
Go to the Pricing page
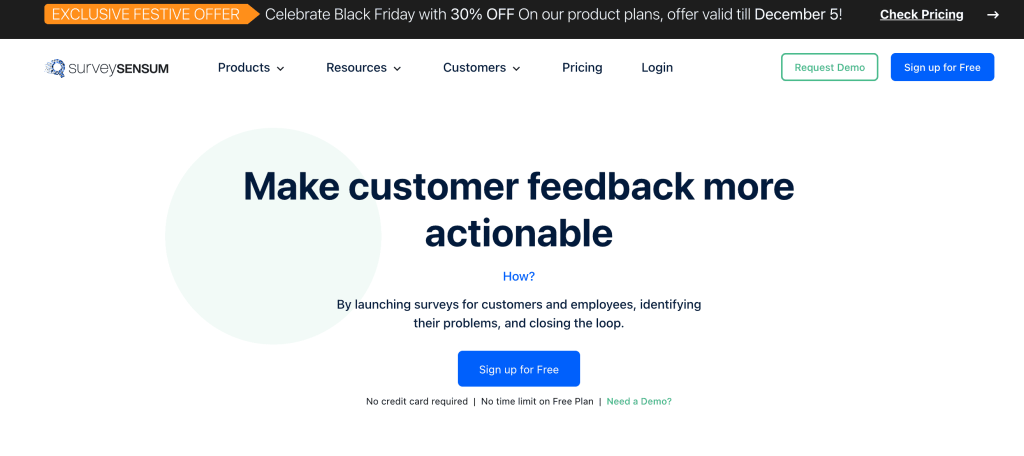point(582,67)
